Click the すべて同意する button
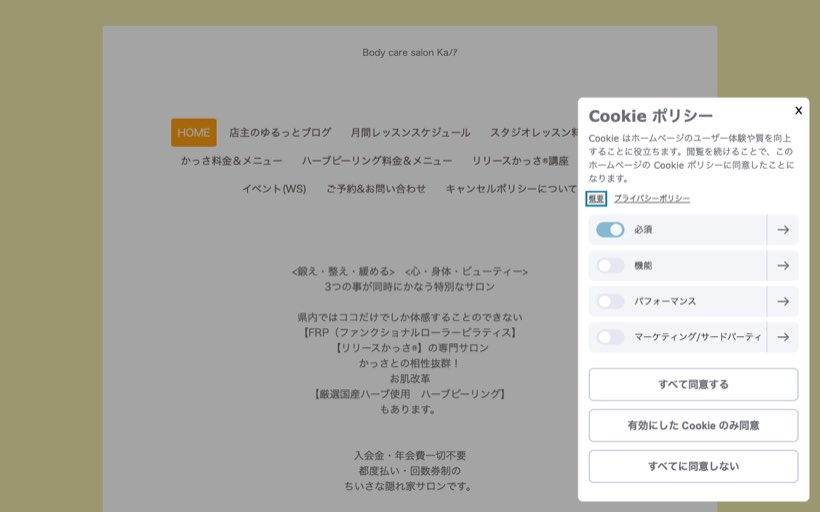Image resolution: width=820 pixels, height=512 pixels. pos(693,384)
